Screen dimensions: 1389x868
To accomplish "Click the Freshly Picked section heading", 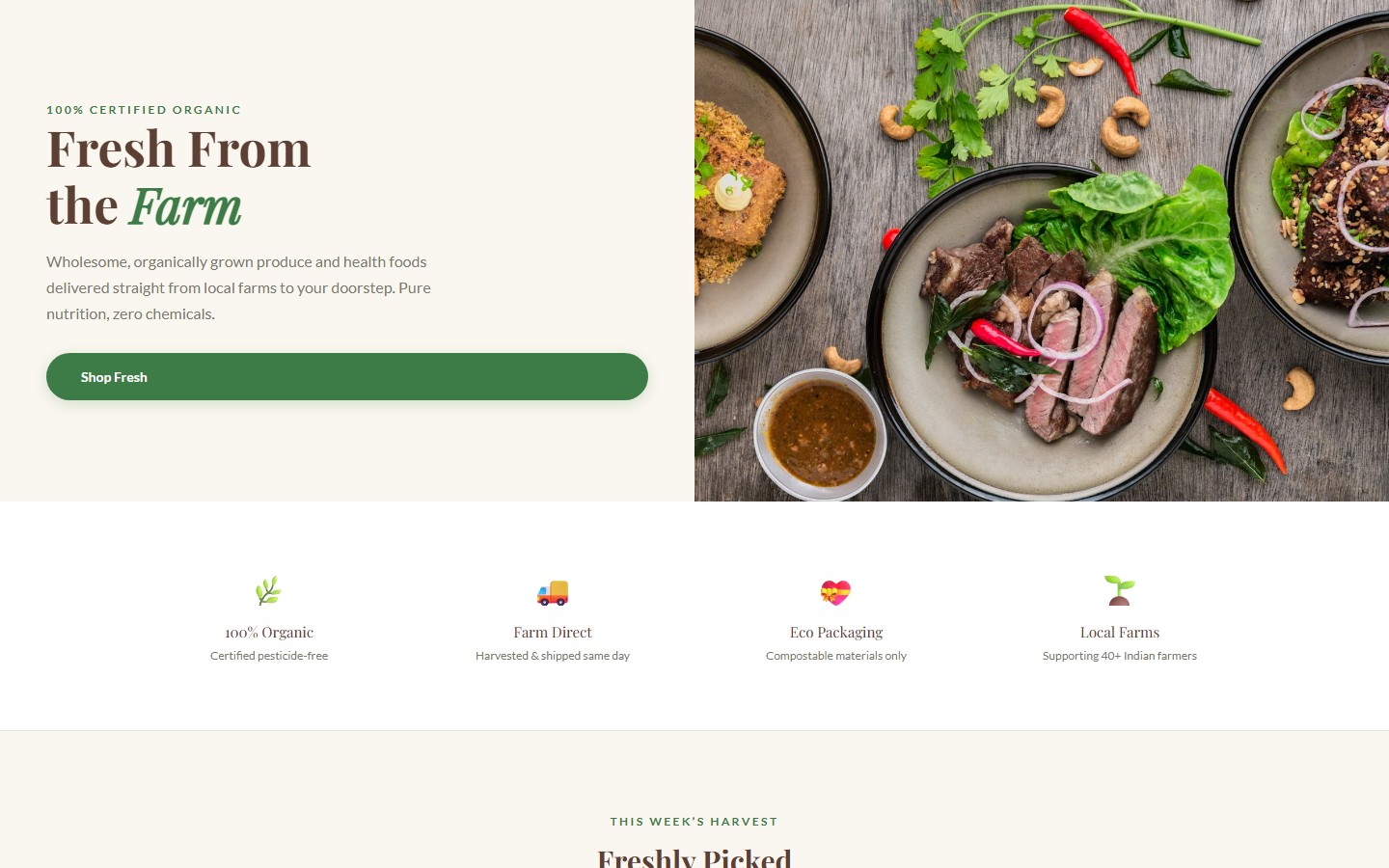I will pos(694,857).
